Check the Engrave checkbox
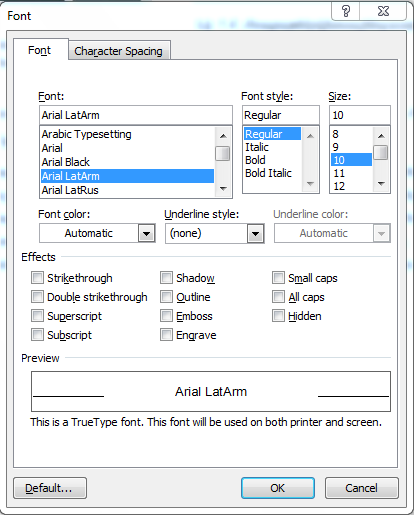The height and width of the screenshot is (515, 414). point(166,334)
